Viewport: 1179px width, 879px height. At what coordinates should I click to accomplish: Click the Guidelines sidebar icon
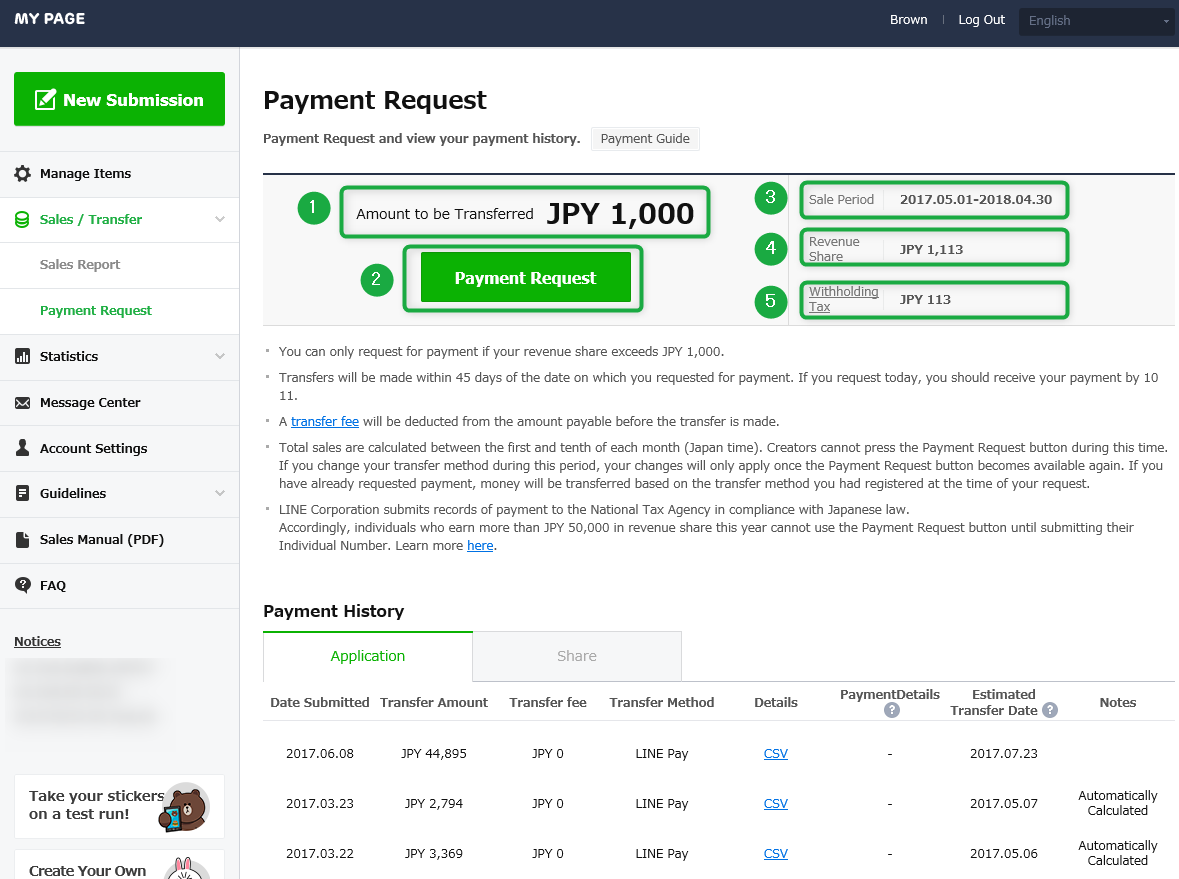click(22, 493)
